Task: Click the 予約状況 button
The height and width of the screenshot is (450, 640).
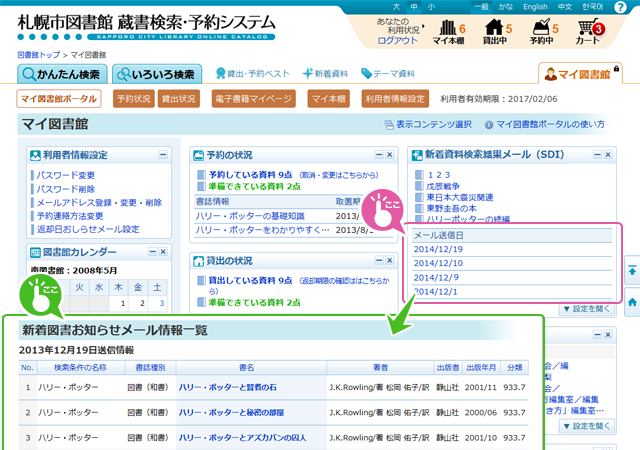Action: (133, 99)
